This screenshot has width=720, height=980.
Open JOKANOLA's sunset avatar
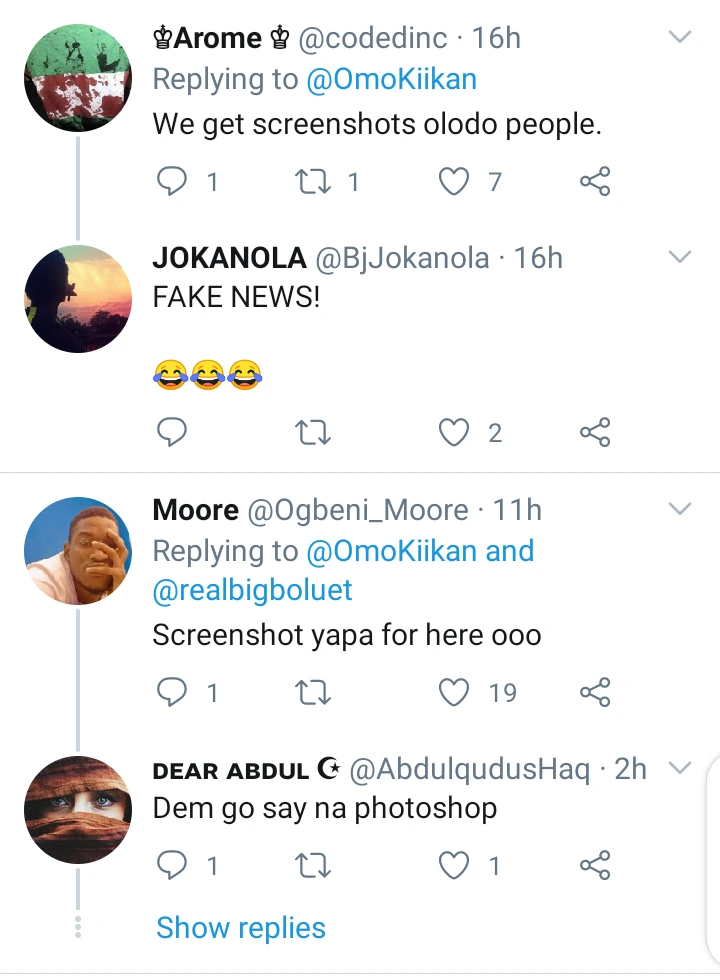(x=77, y=299)
